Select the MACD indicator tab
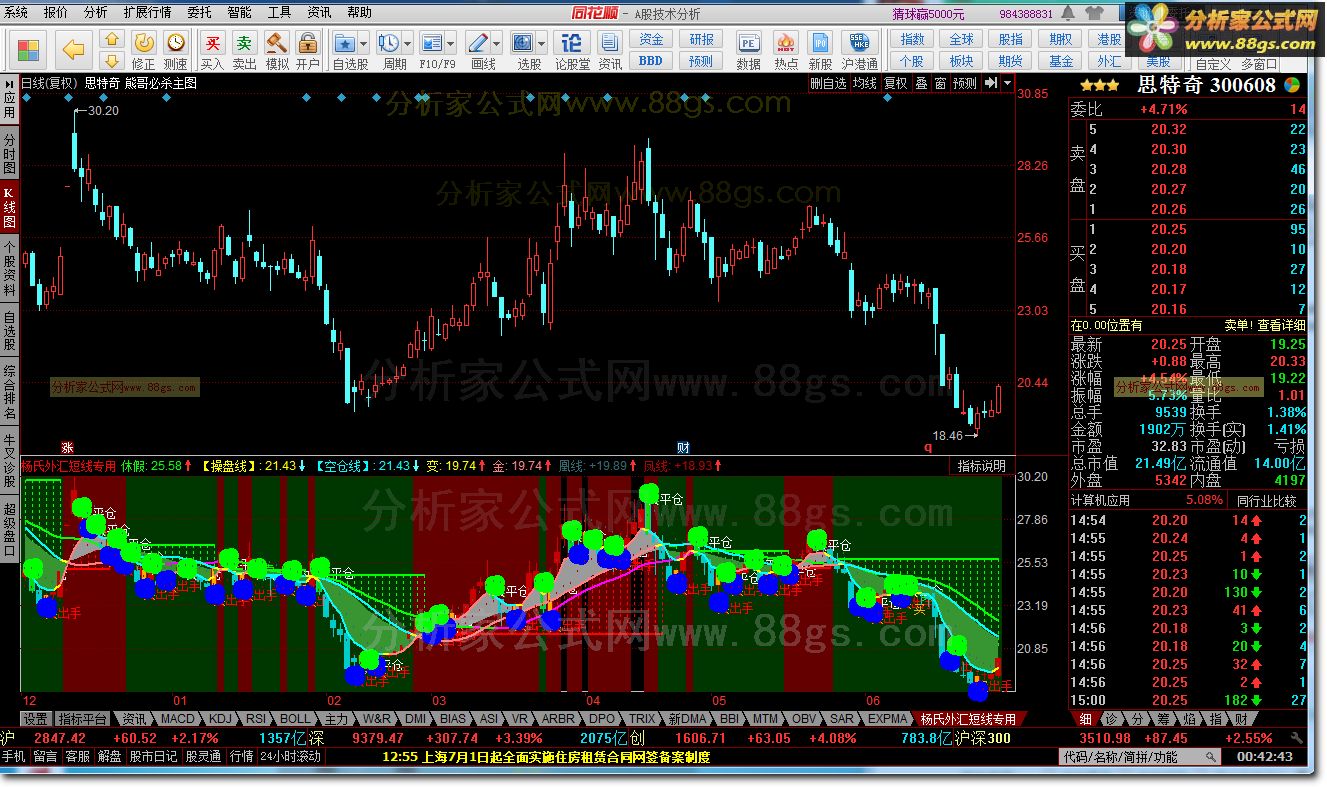The image size is (1327, 787). pyautogui.click(x=178, y=719)
